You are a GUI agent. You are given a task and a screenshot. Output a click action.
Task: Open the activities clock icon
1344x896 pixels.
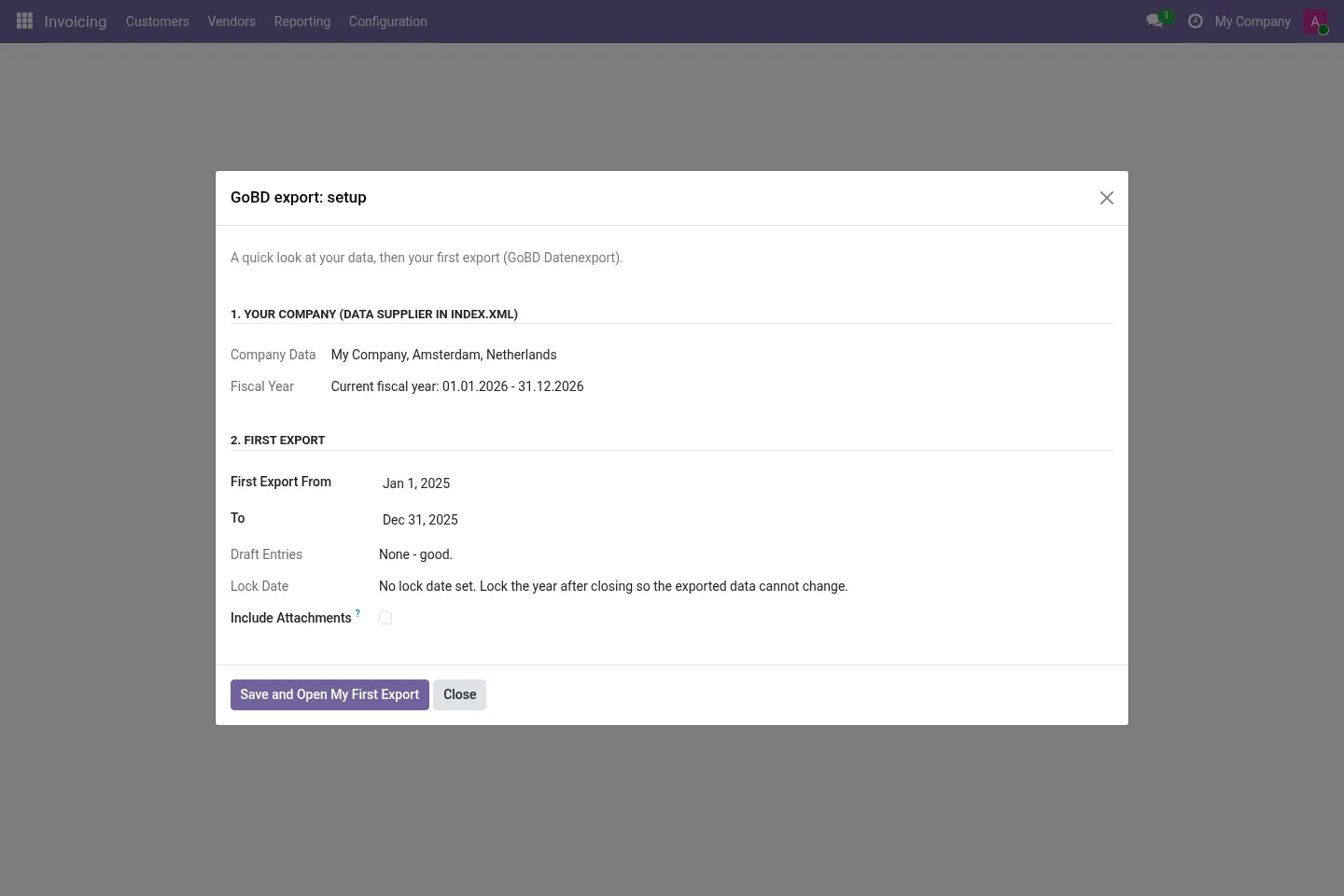tap(1195, 21)
